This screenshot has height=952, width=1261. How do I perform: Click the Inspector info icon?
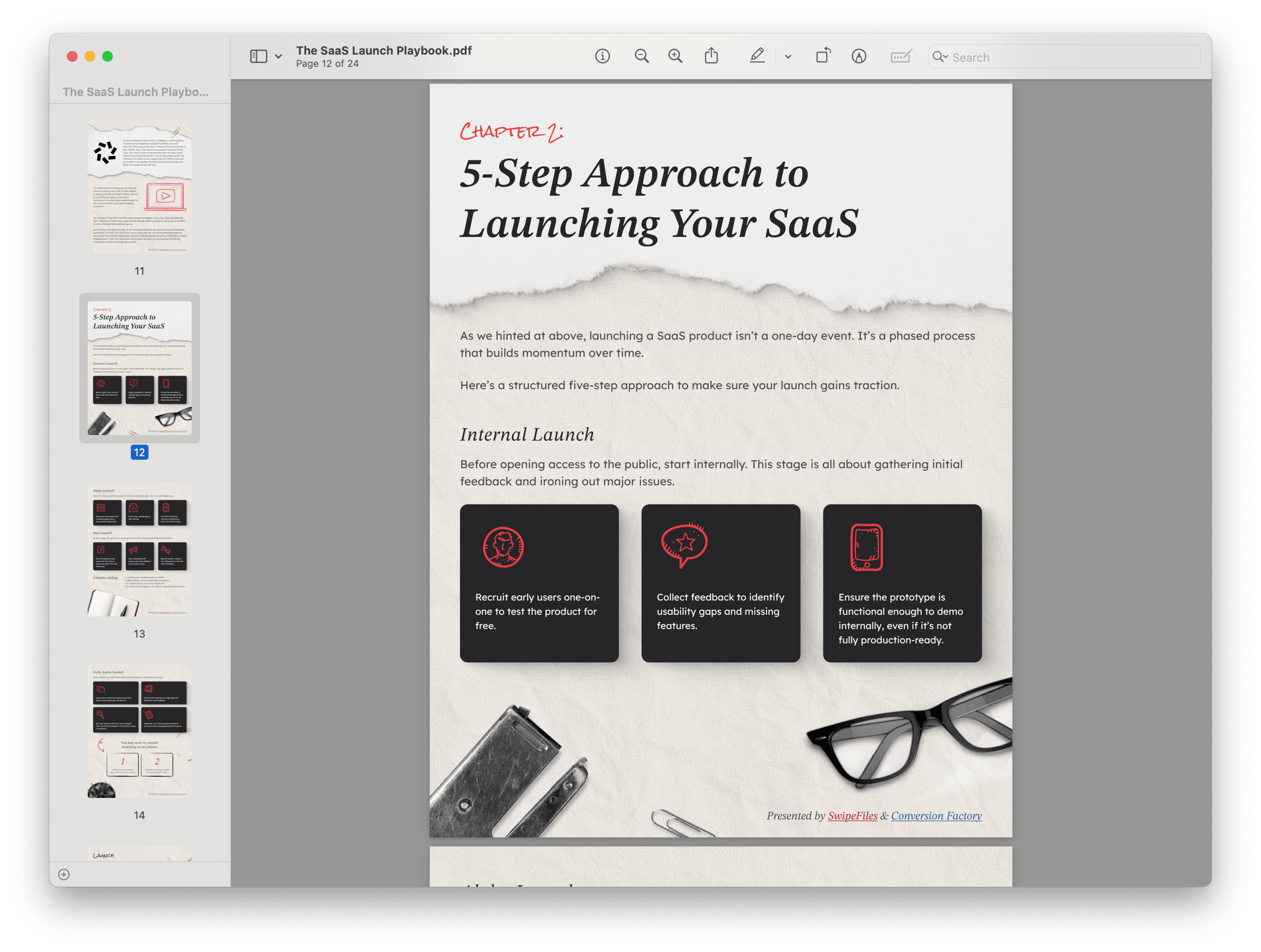[x=603, y=56]
